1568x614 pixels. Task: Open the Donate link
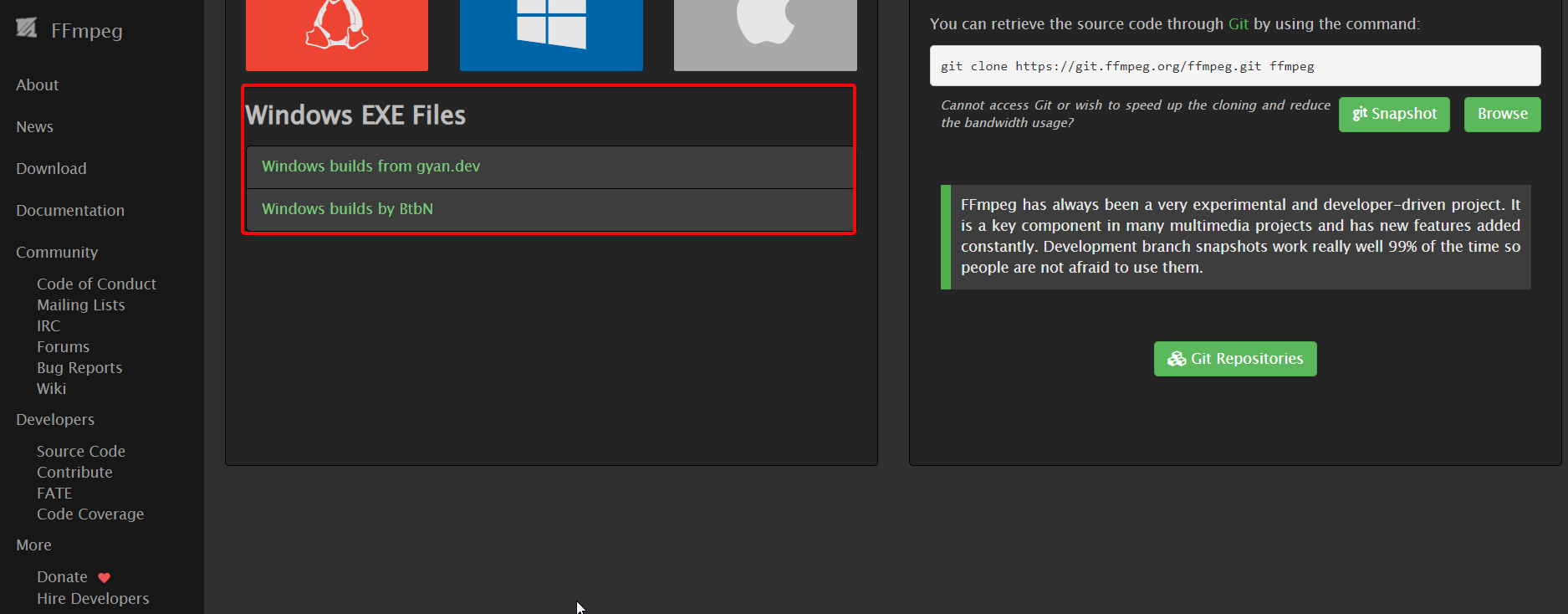(62, 577)
